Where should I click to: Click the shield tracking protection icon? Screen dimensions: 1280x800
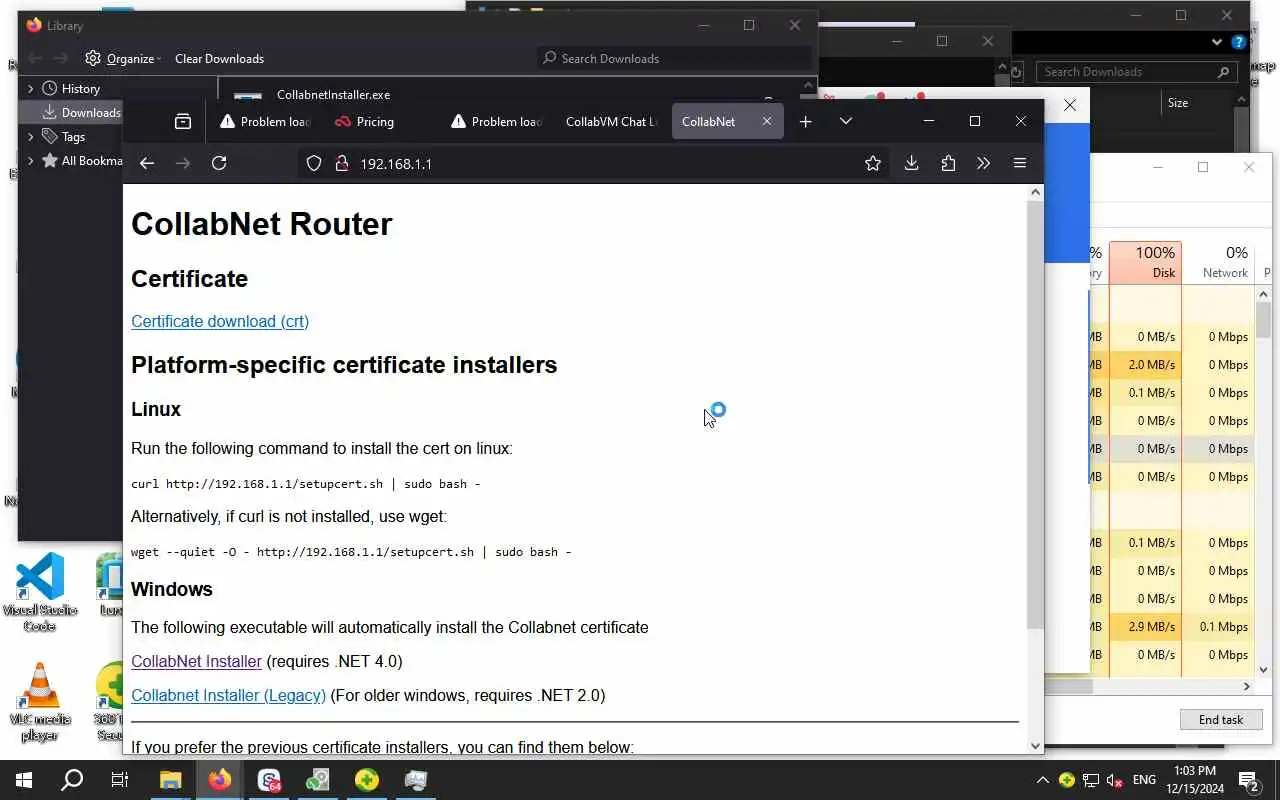314,163
